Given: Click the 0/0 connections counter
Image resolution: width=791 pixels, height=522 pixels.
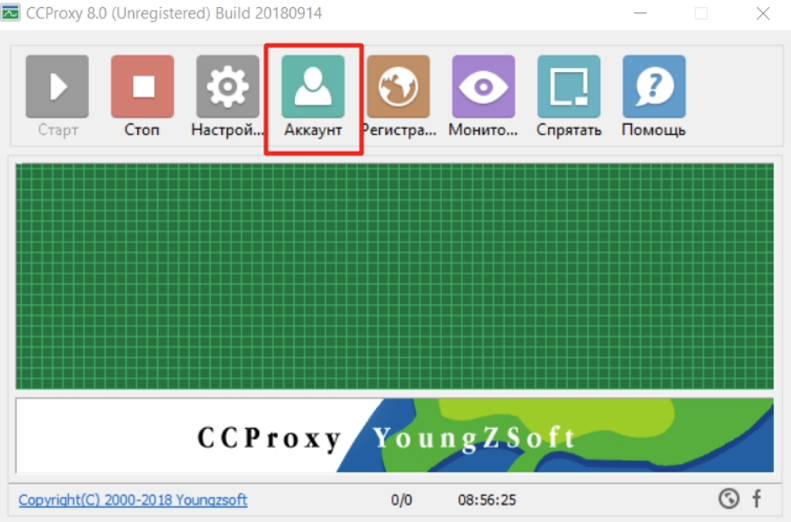Looking at the screenshot, I should [x=401, y=500].
